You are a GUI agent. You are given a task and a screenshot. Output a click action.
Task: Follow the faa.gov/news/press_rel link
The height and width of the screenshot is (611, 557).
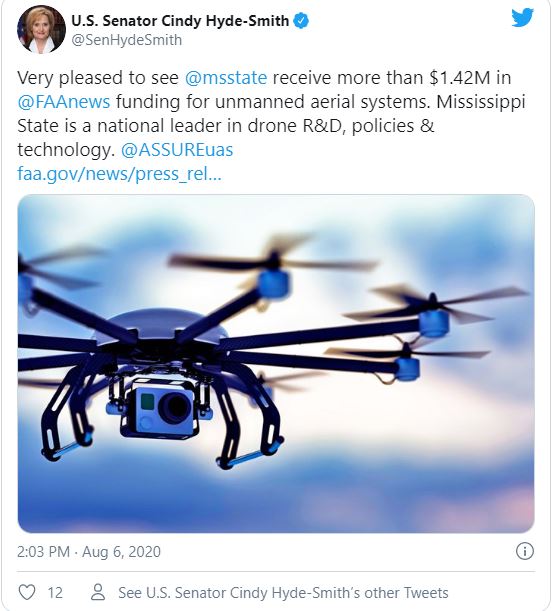119,174
